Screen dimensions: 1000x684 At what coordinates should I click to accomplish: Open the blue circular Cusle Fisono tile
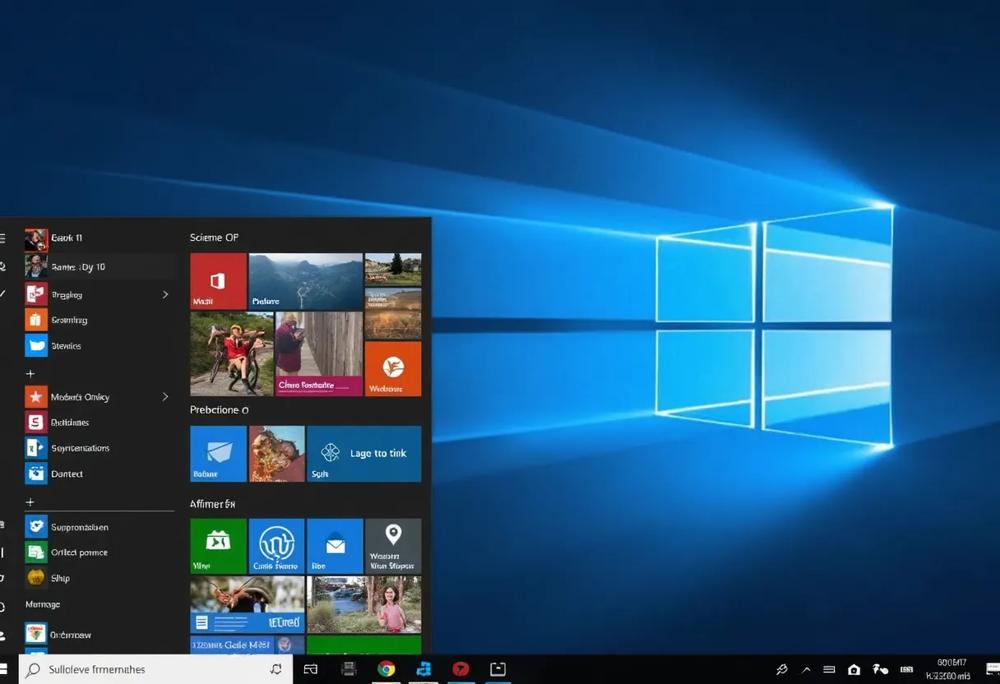(277, 546)
